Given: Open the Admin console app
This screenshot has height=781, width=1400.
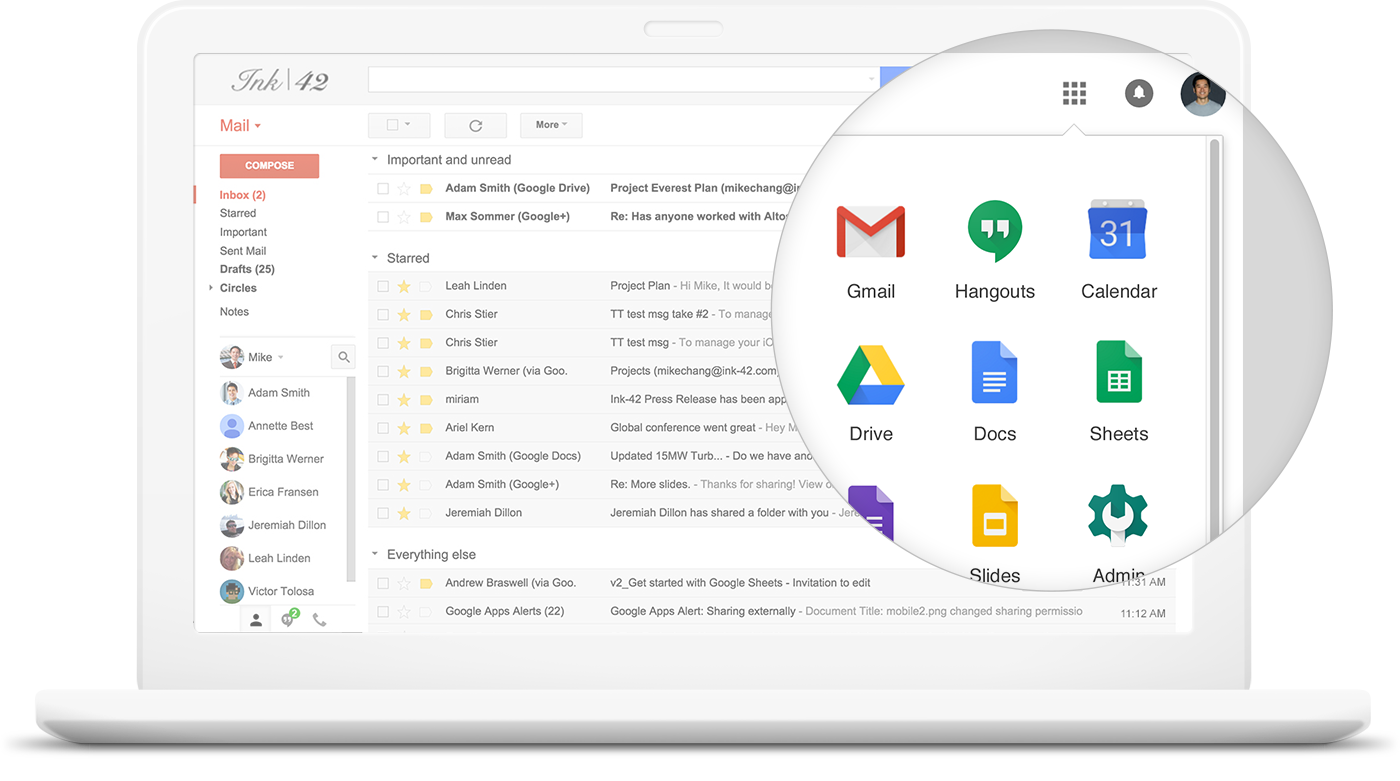Looking at the screenshot, I should click(1119, 535).
